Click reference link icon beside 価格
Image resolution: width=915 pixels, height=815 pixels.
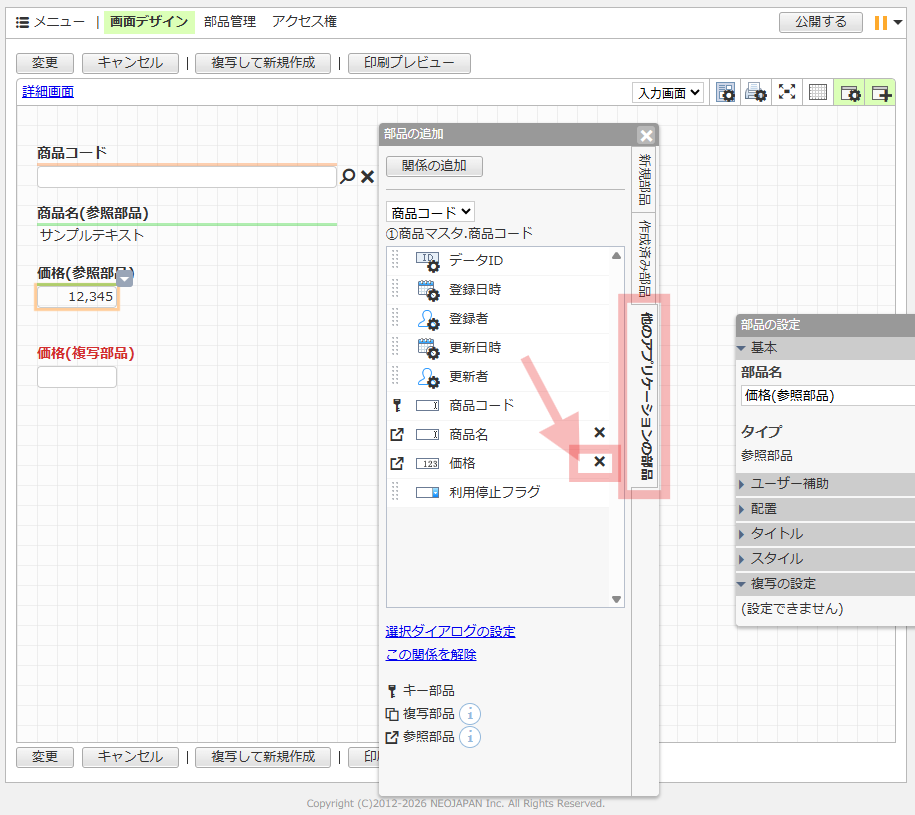point(397,463)
